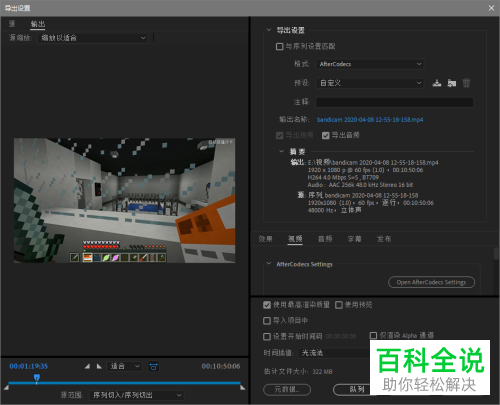Collapse AfterCodecs Settings section
500x405 pixels.
269,264
